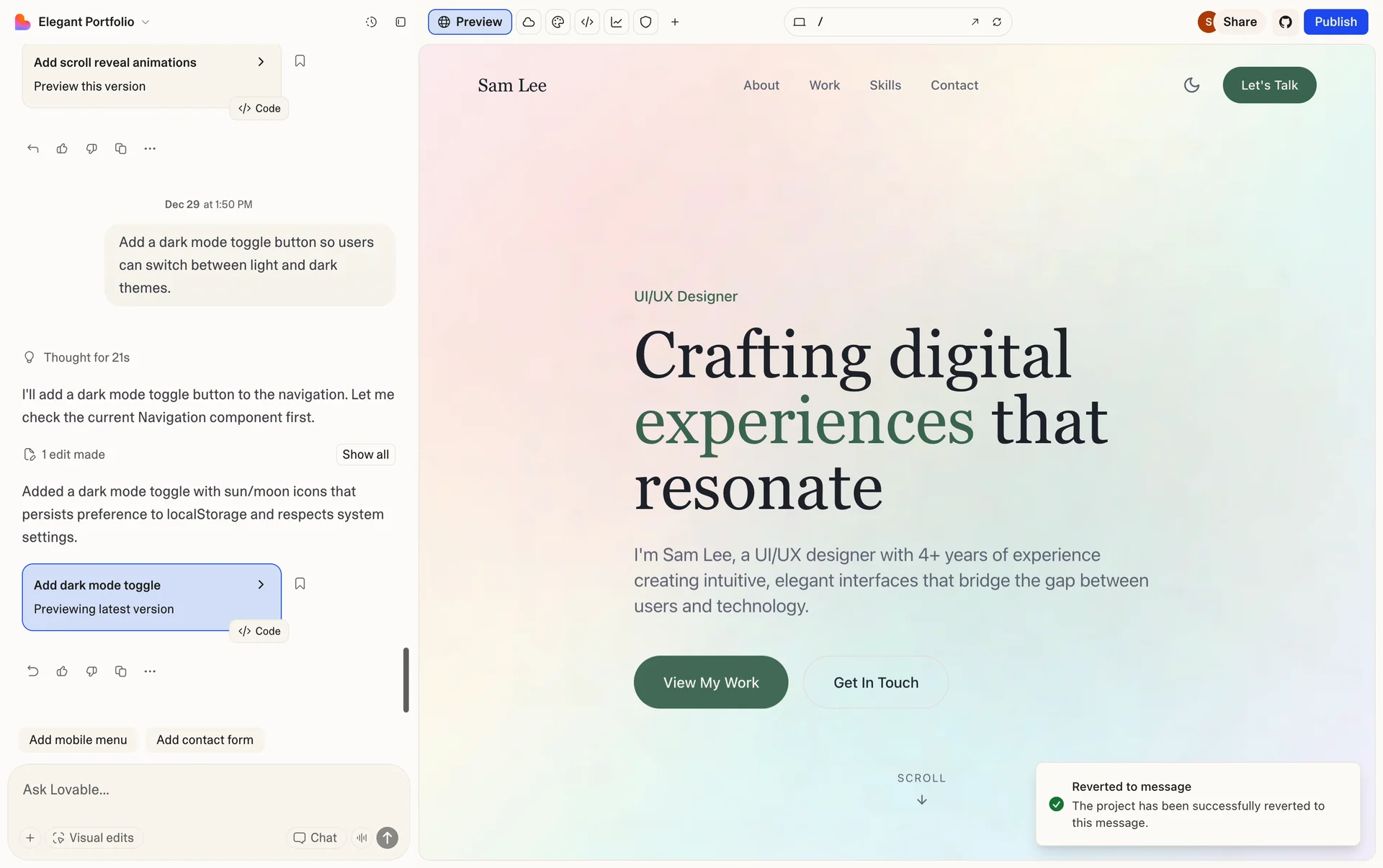Open the Cloud view icon
Image resolution: width=1383 pixels, height=868 pixels.
coord(529,22)
